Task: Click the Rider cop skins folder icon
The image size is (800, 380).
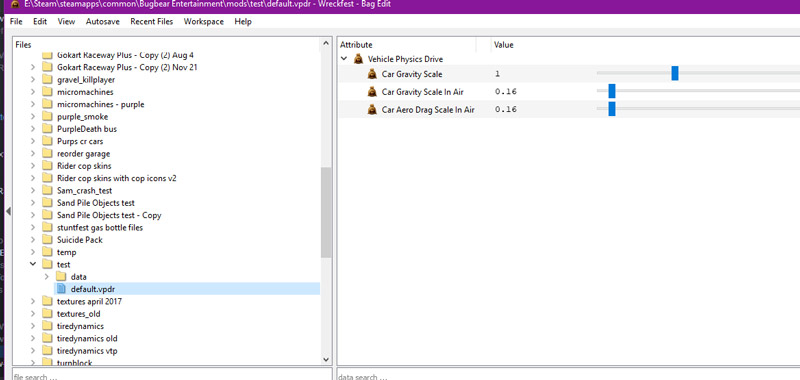Action: (47, 166)
